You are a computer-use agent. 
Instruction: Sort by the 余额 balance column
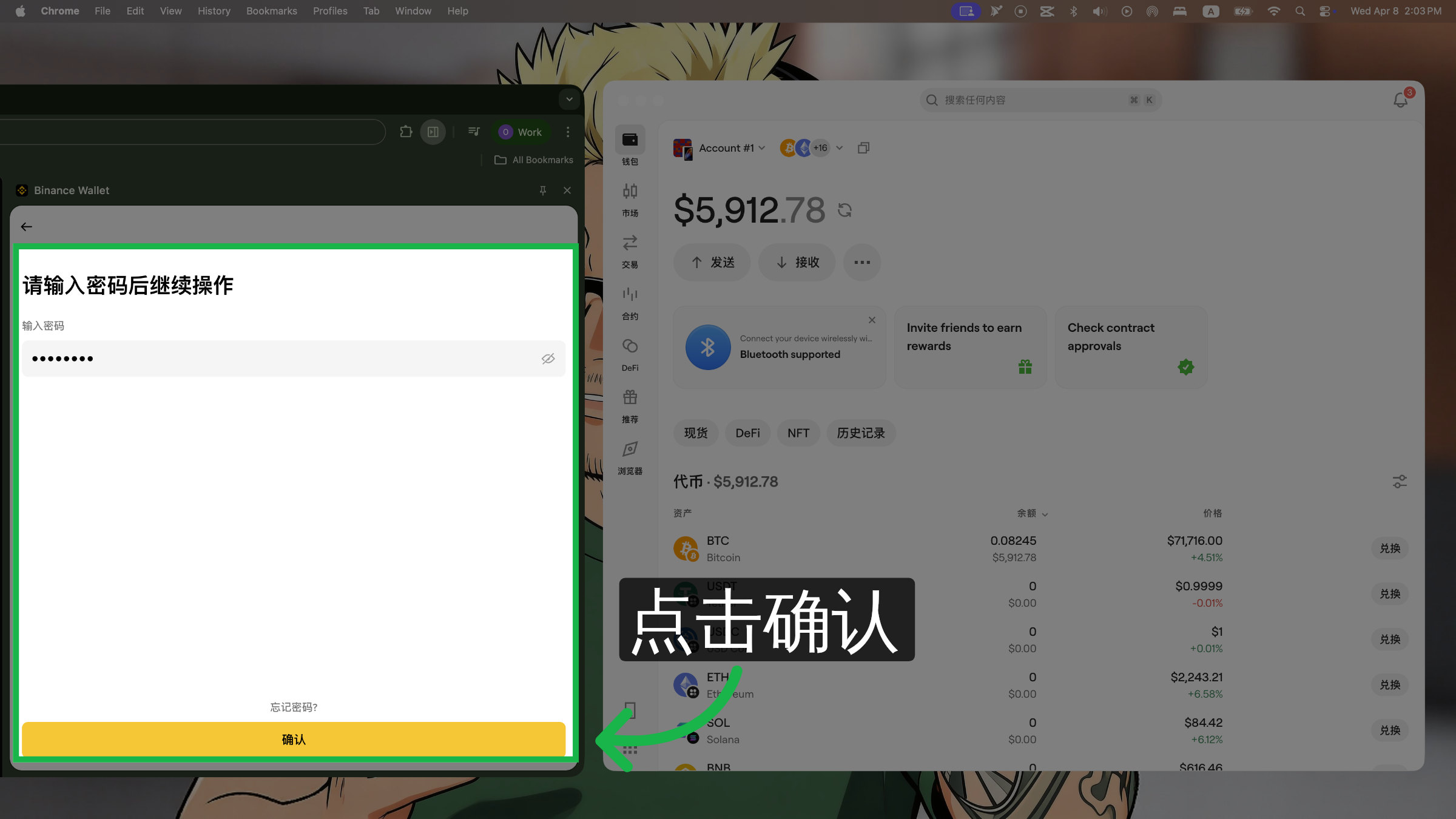1033,513
